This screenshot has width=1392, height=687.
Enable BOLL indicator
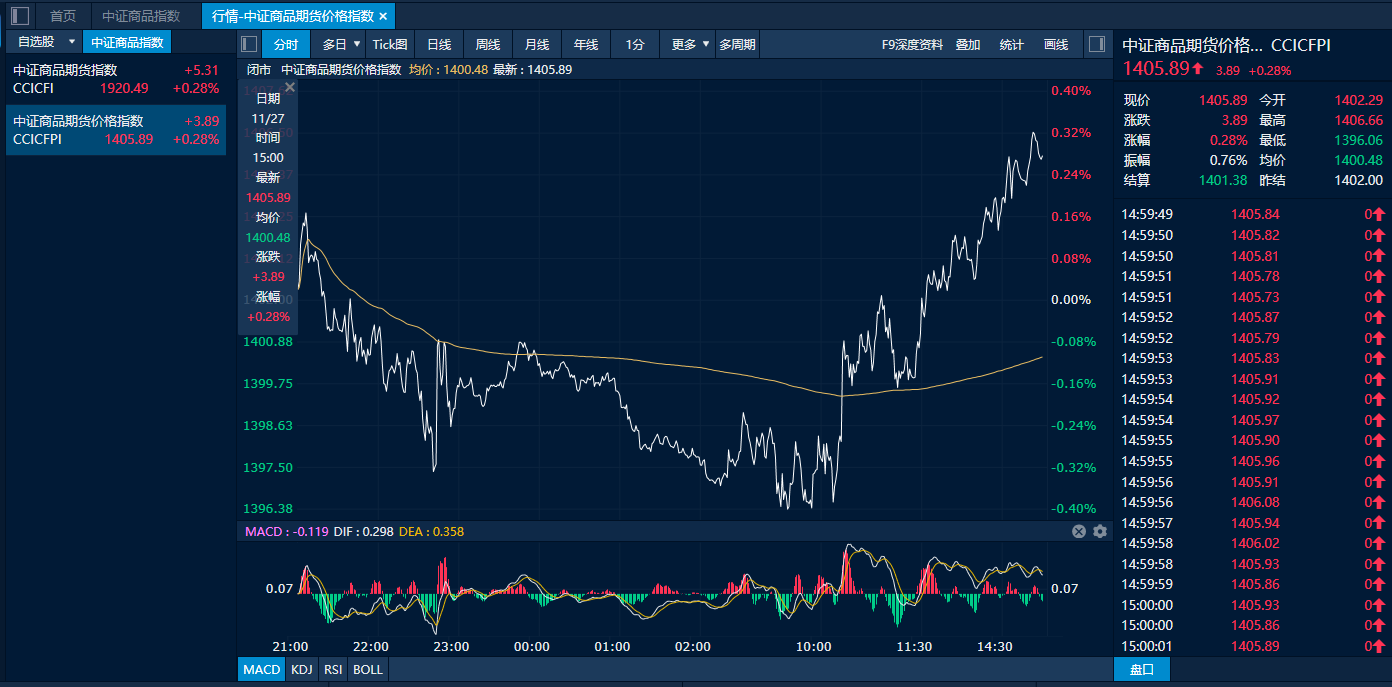click(x=368, y=669)
